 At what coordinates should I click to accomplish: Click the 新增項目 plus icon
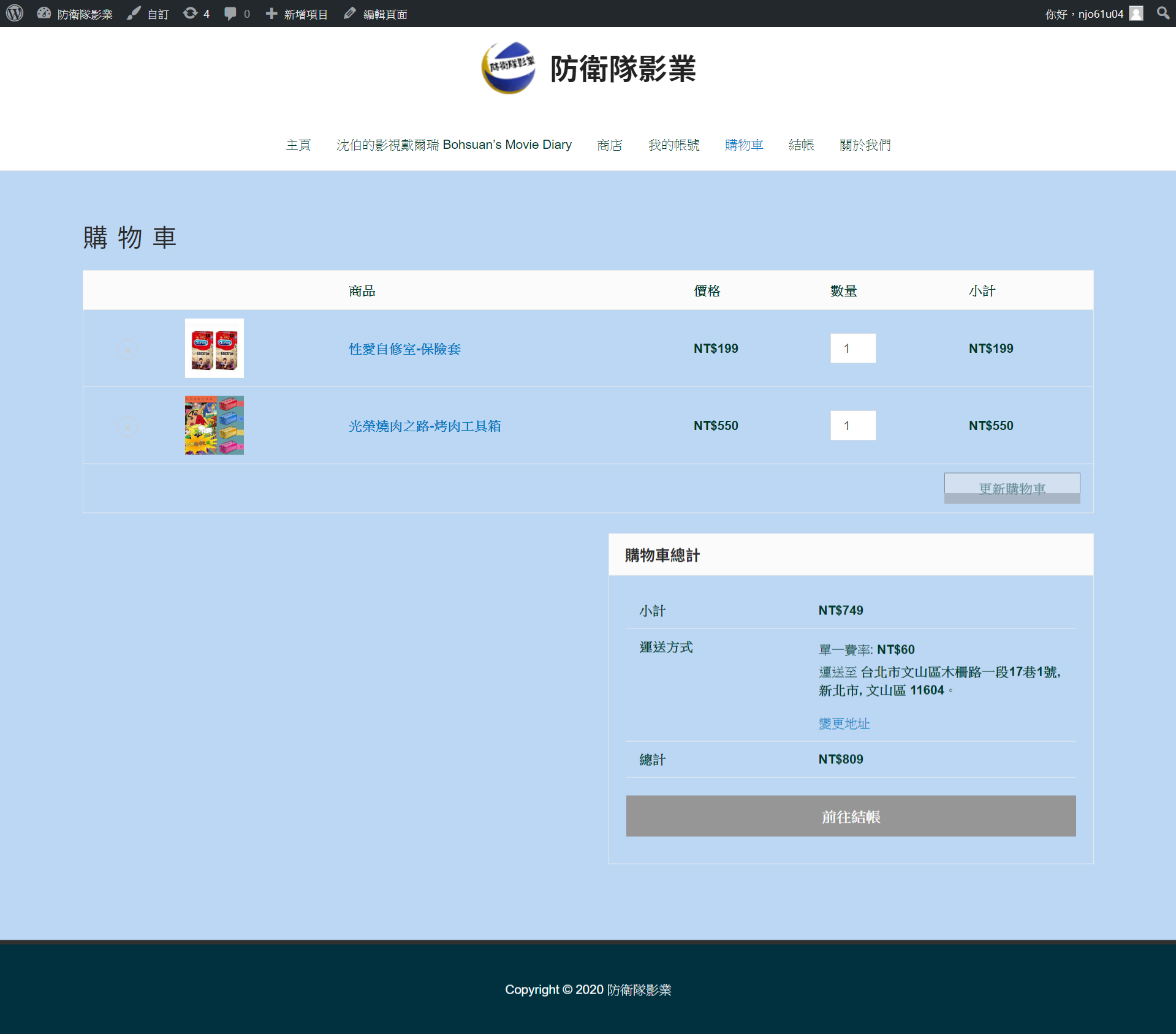271,13
